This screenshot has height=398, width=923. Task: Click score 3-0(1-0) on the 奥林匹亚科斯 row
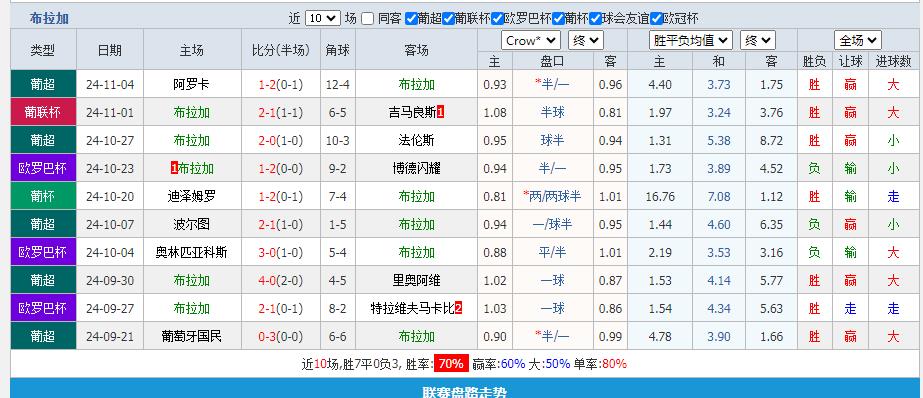click(280, 253)
